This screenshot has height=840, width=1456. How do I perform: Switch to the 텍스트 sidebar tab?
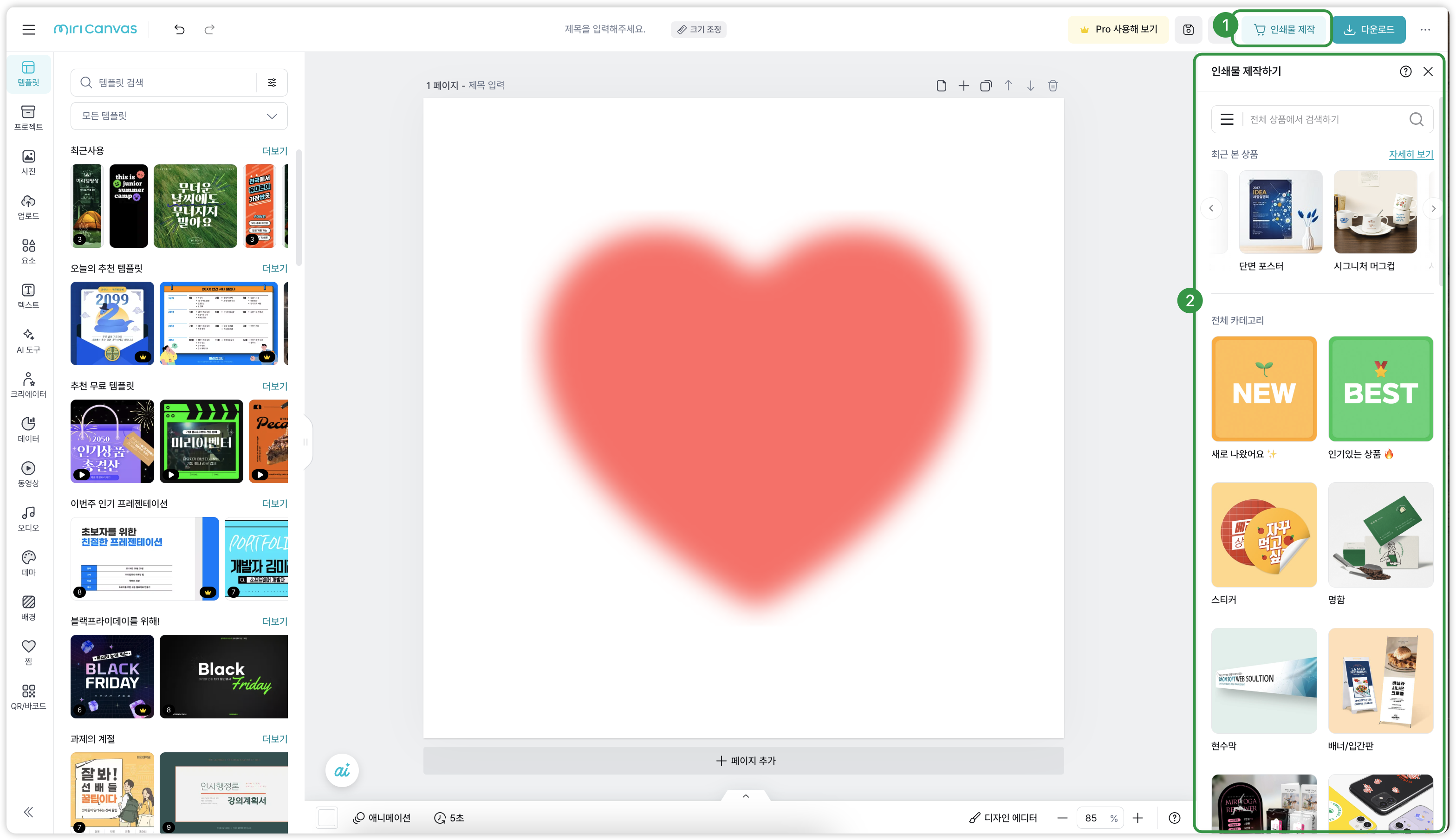tap(28, 296)
